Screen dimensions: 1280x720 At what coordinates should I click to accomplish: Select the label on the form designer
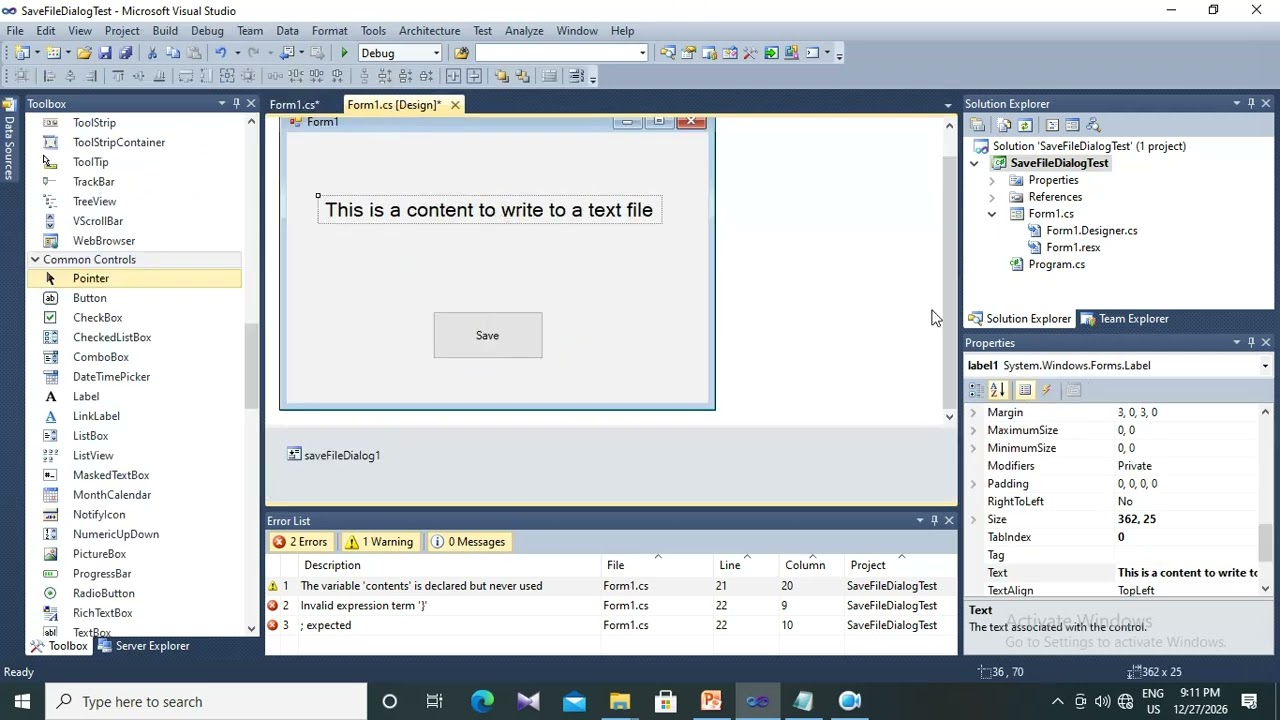[489, 210]
